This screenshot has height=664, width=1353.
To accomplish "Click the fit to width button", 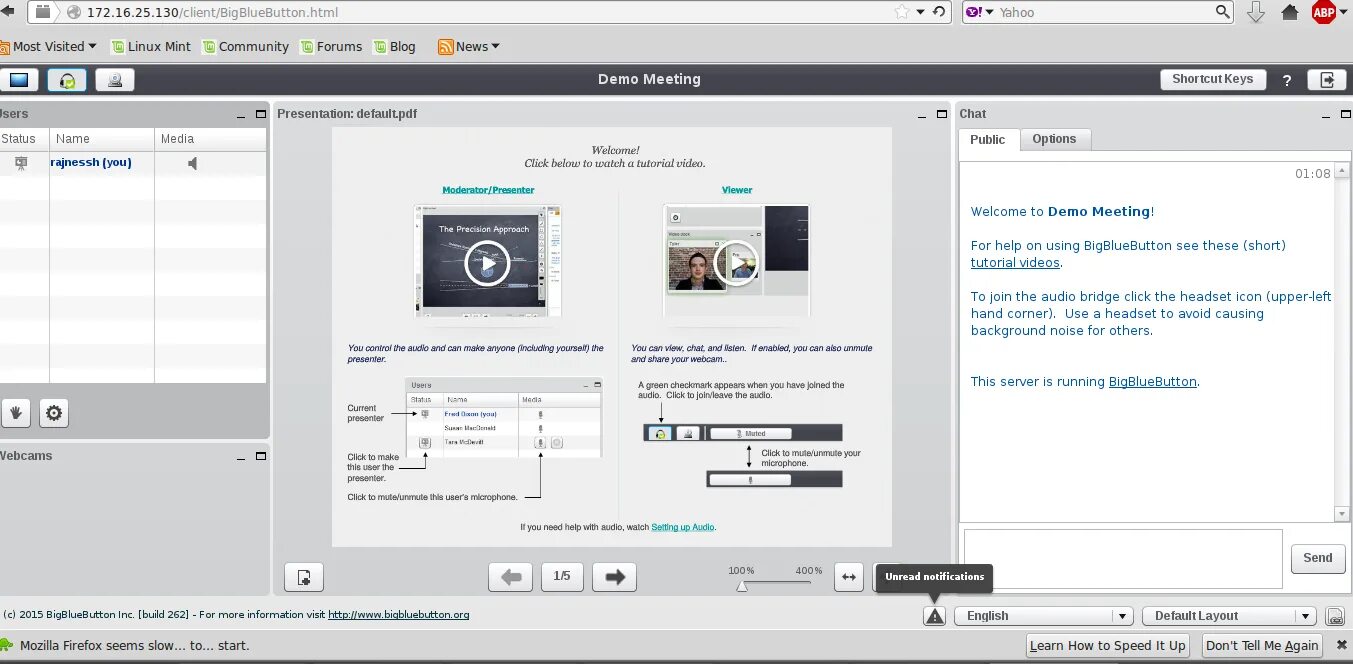I will [848, 577].
